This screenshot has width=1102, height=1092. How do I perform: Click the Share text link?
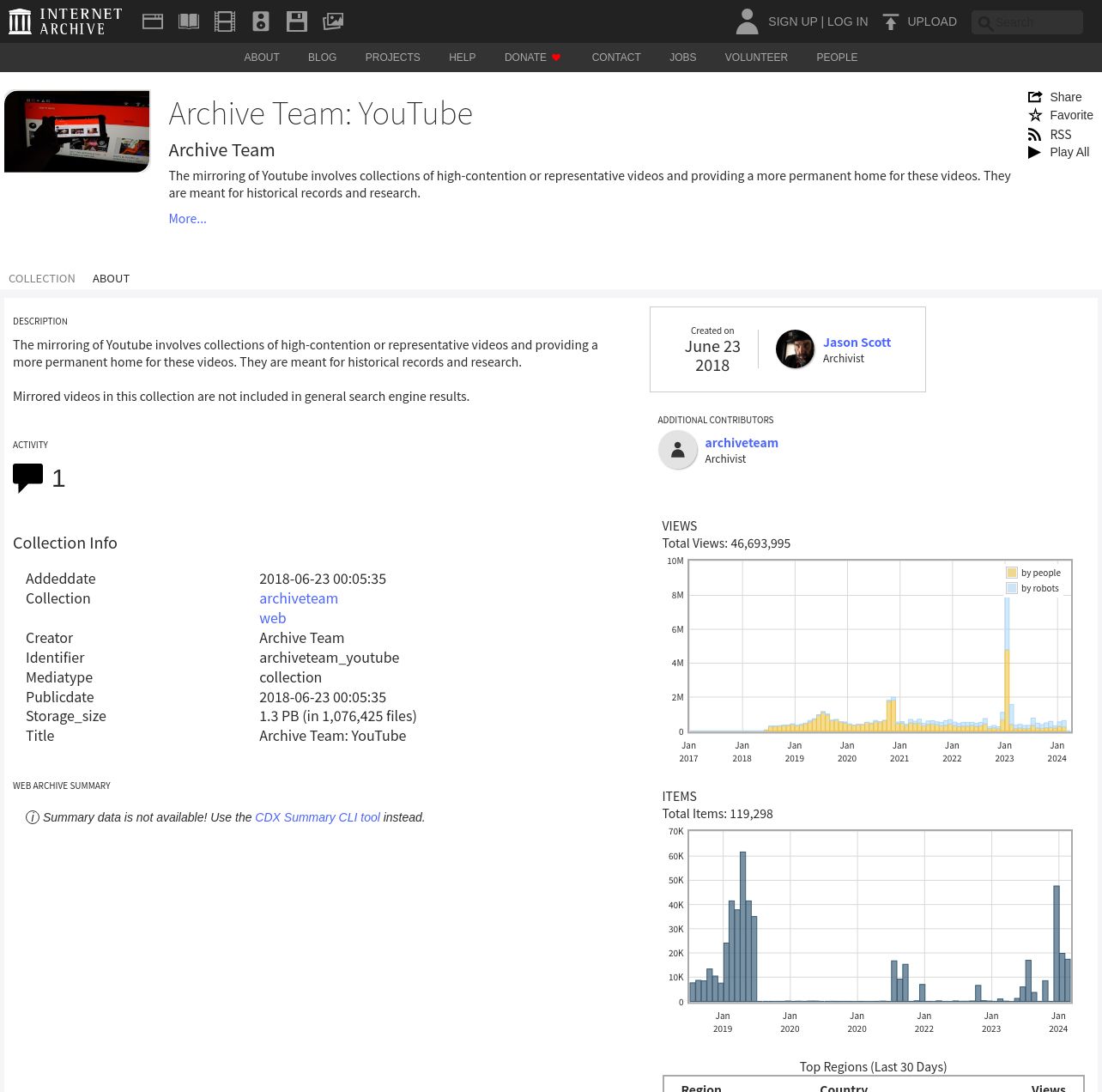coord(1066,97)
